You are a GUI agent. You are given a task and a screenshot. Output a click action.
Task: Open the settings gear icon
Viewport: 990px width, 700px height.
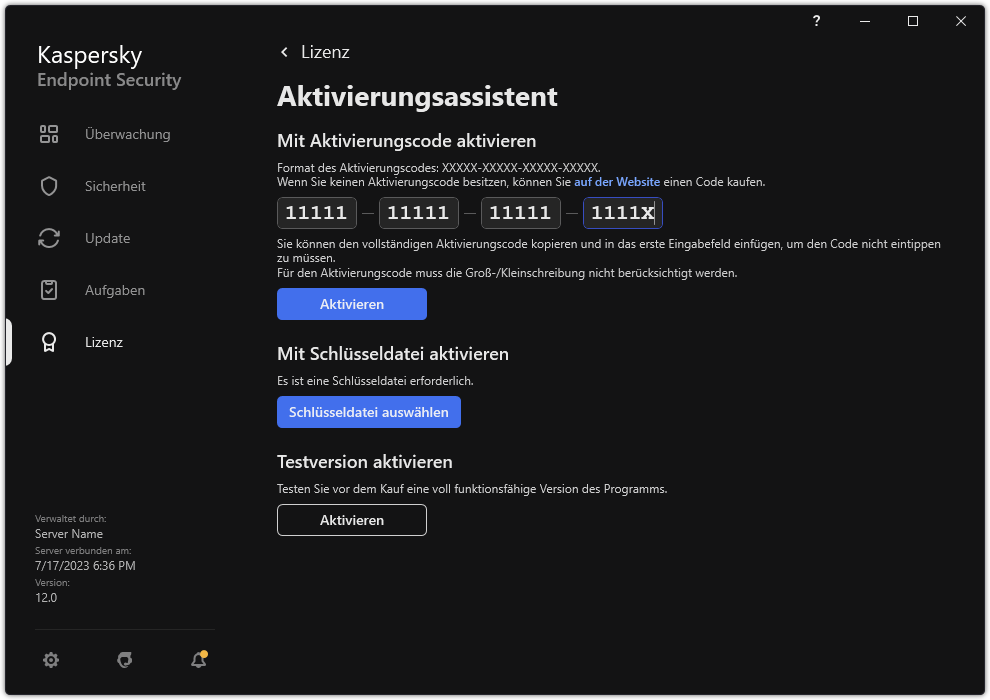click(x=51, y=660)
